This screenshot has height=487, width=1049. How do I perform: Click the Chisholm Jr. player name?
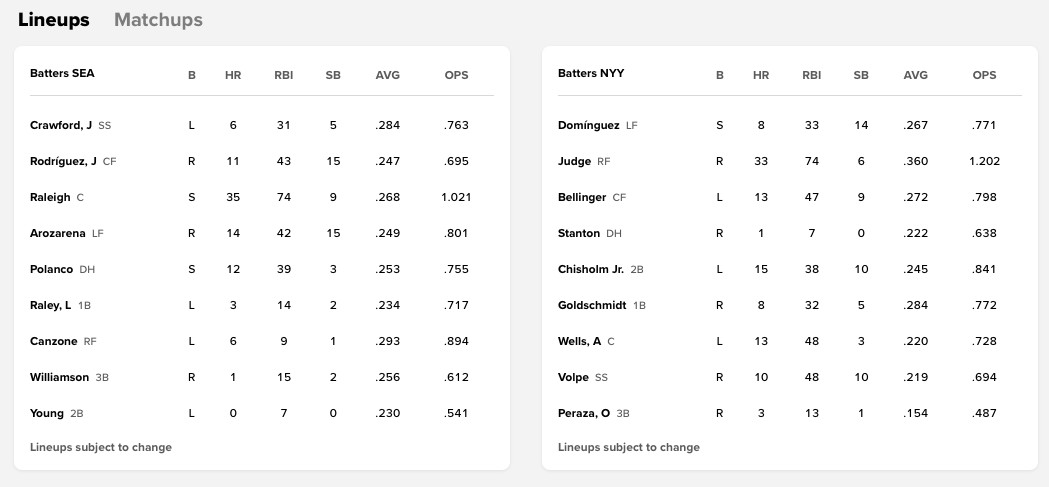tap(590, 269)
